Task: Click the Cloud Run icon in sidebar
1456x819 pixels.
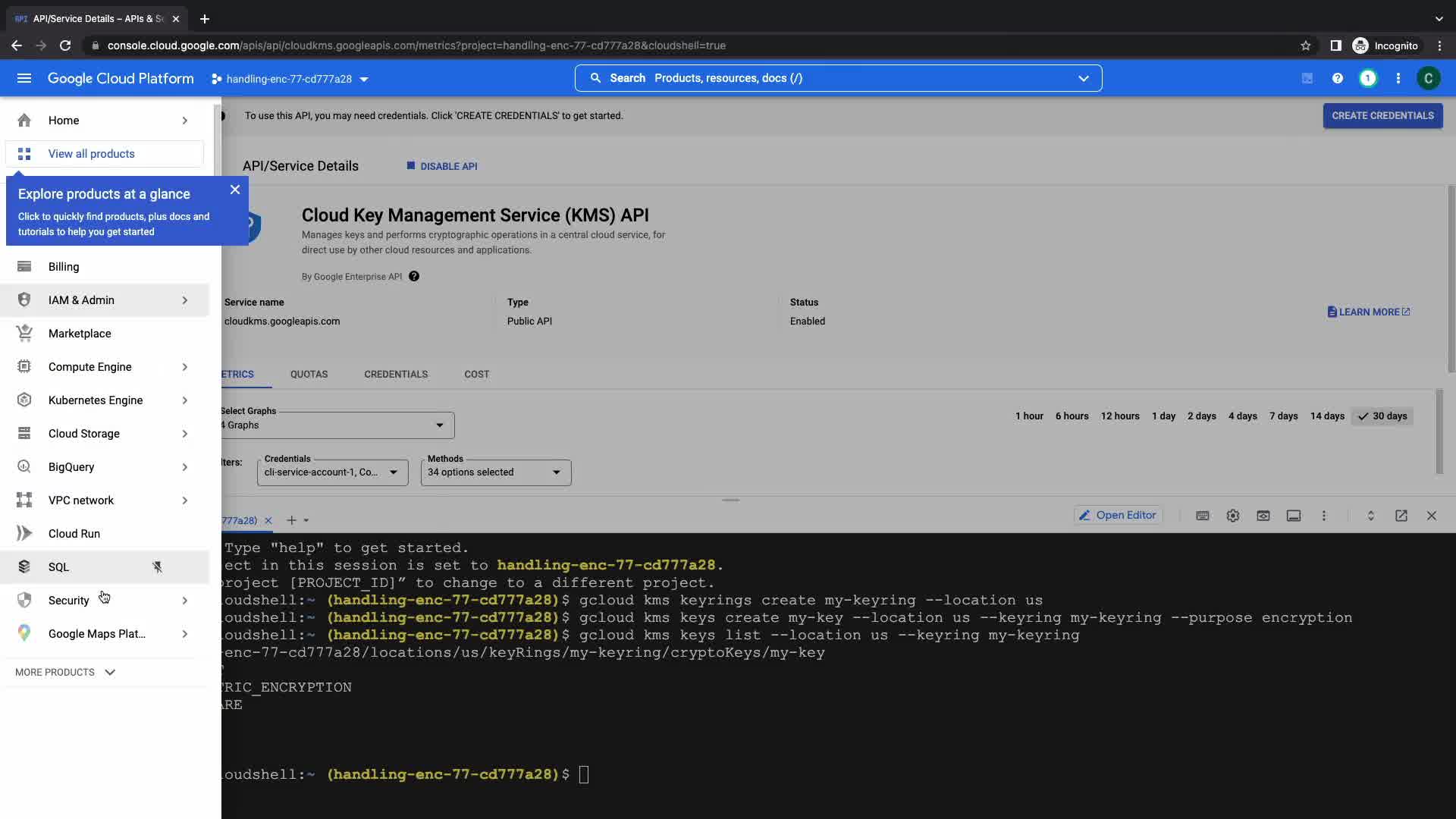Action: [24, 533]
